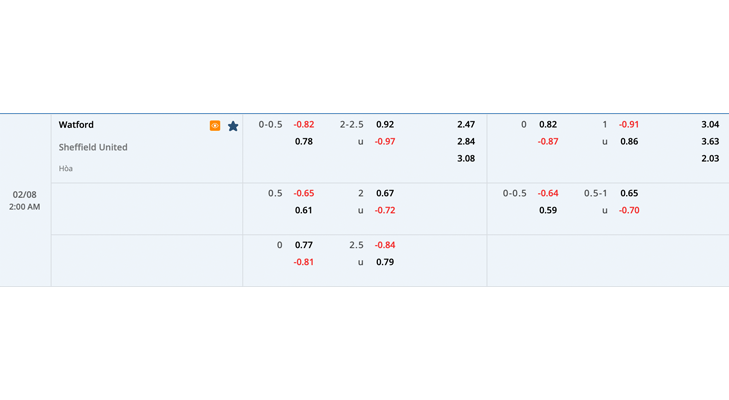Pick the 0.67 over 2 goals odds
The height and width of the screenshot is (400, 729).
(x=385, y=193)
